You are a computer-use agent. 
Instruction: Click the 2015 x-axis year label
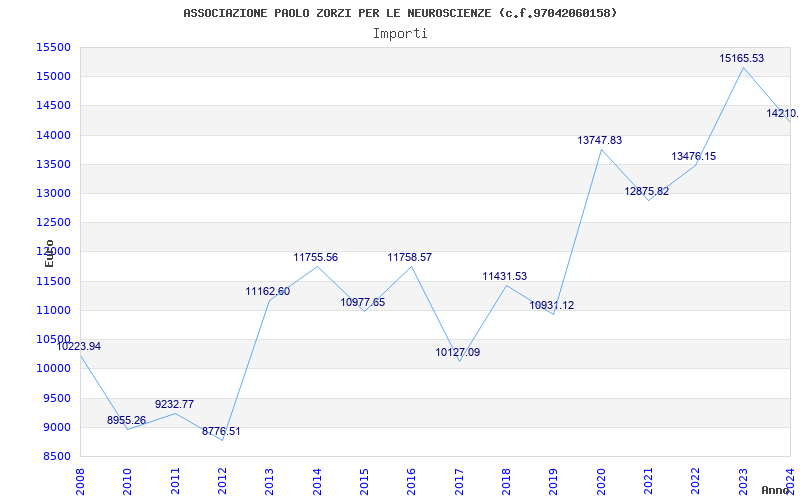click(364, 482)
